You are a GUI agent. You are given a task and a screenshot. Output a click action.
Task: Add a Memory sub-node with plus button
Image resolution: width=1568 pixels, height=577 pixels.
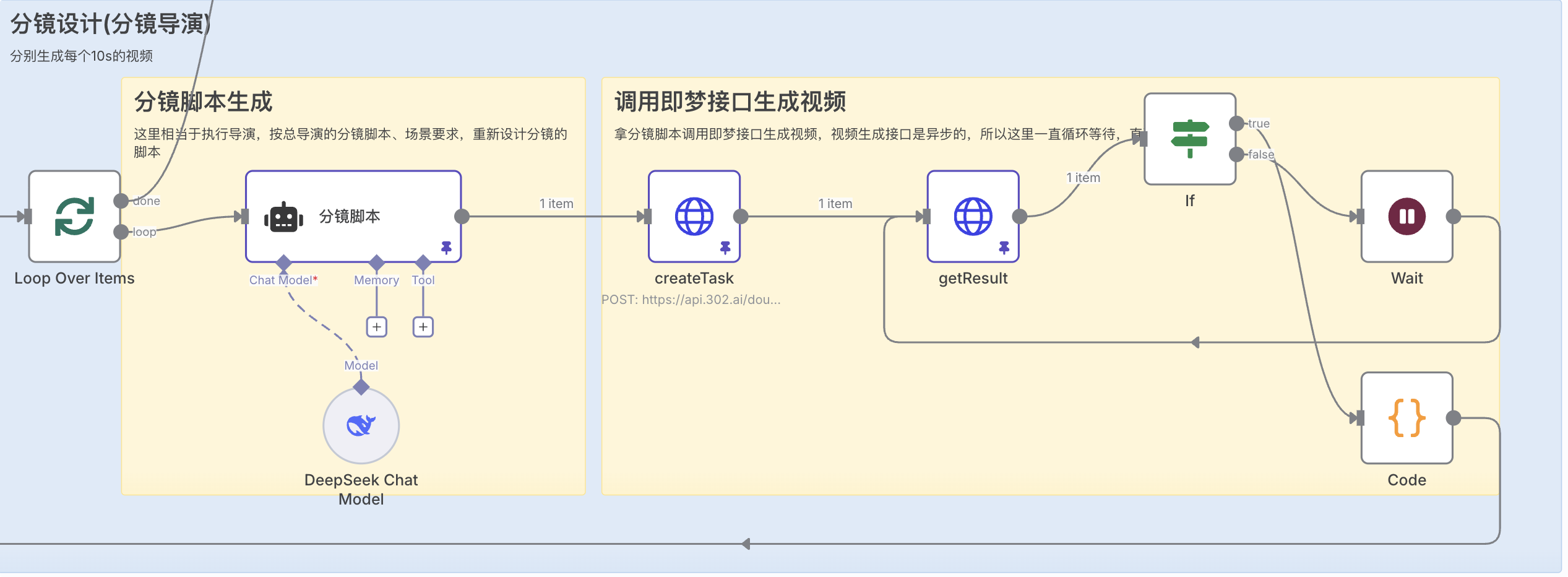[377, 327]
